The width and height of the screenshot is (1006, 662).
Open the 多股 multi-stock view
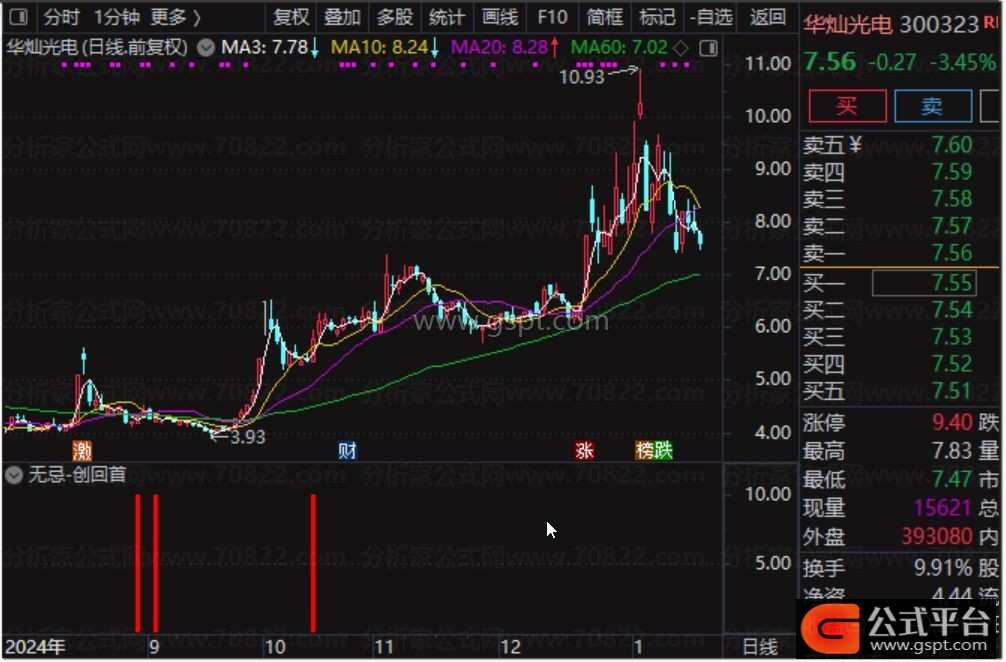tap(394, 17)
